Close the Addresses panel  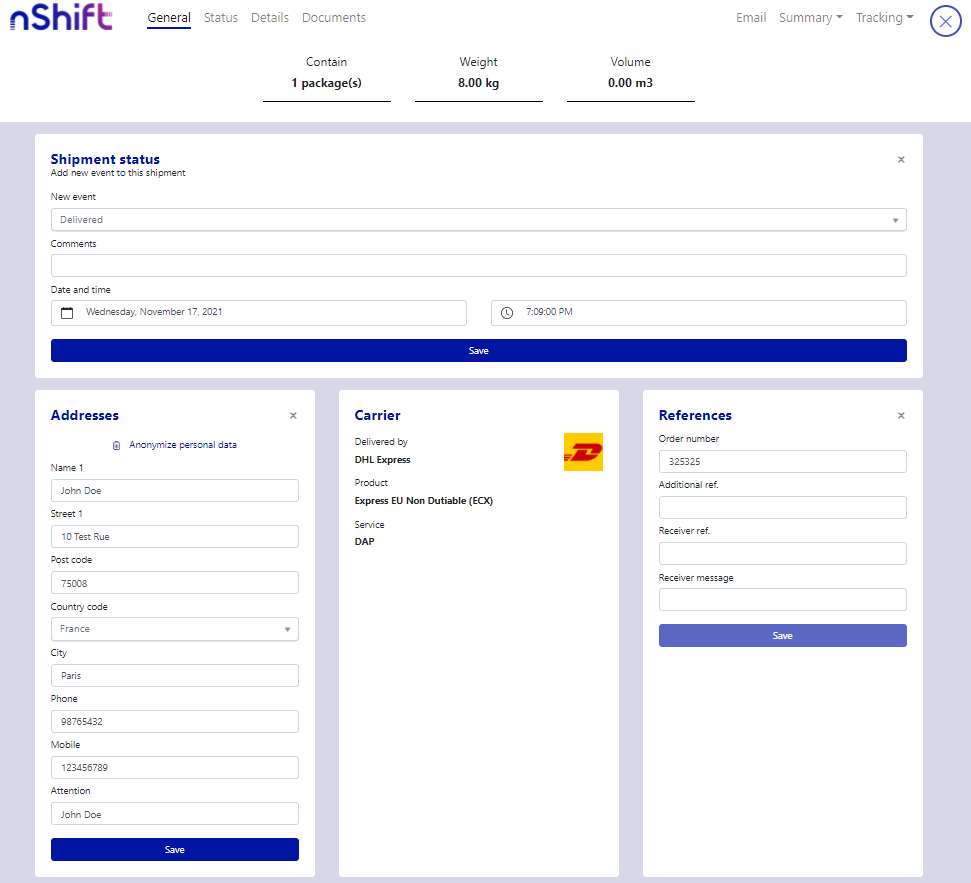pos(293,416)
